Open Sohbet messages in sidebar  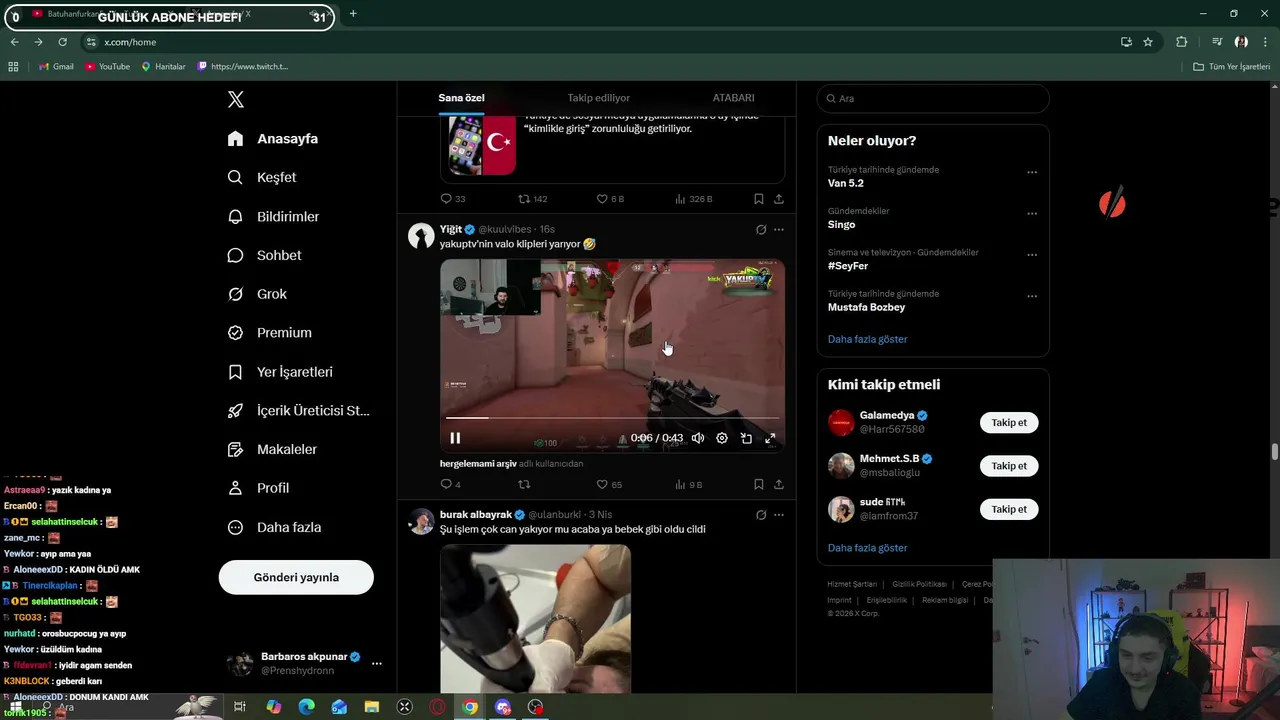264,255
